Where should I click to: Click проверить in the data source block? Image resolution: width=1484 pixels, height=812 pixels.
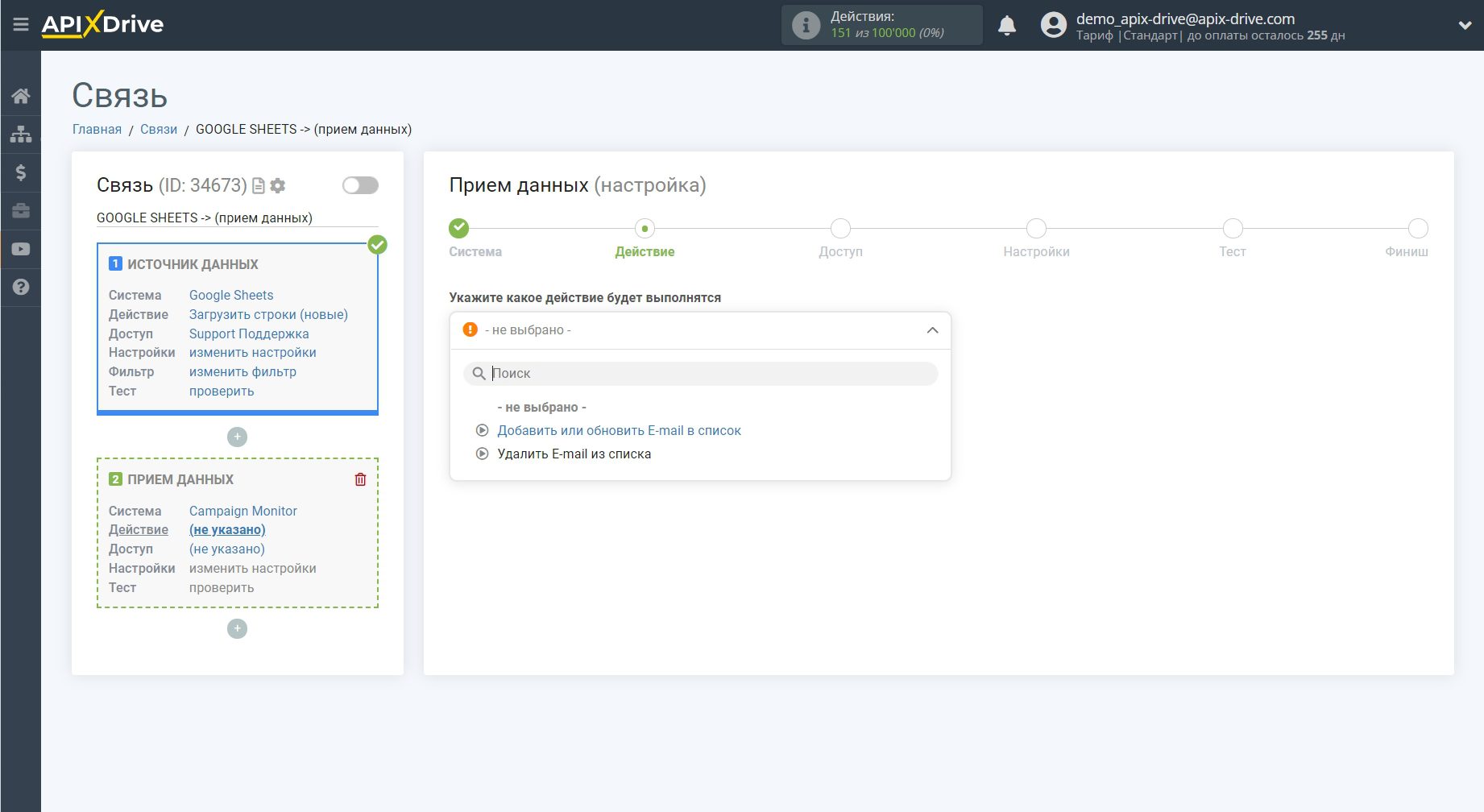(222, 391)
